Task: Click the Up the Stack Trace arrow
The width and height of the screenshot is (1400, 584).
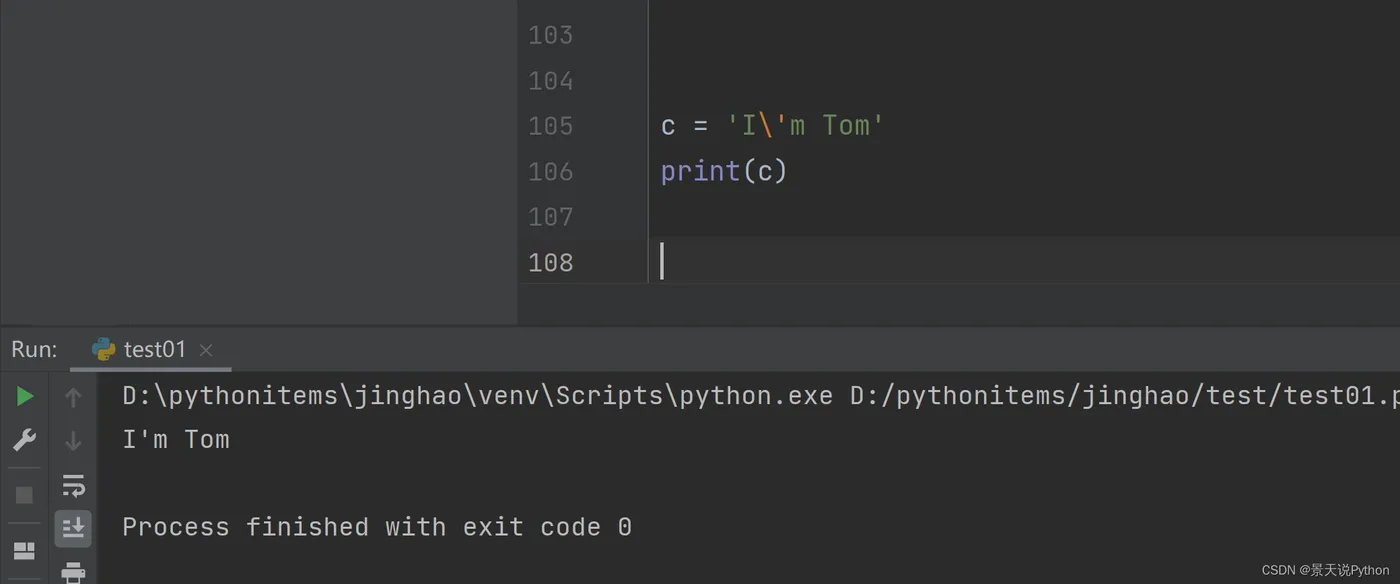Action: tap(73, 397)
